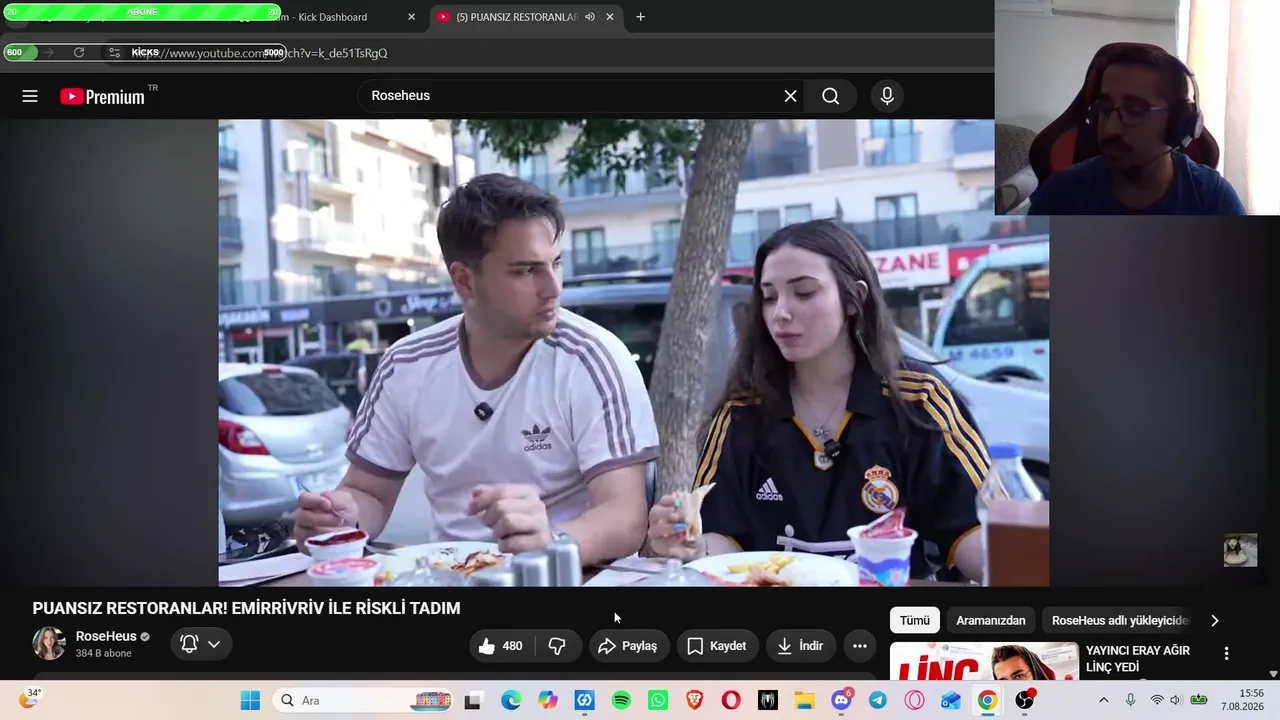Open RoseHeus channel name link
Image resolution: width=1280 pixels, height=720 pixels.
pos(106,636)
